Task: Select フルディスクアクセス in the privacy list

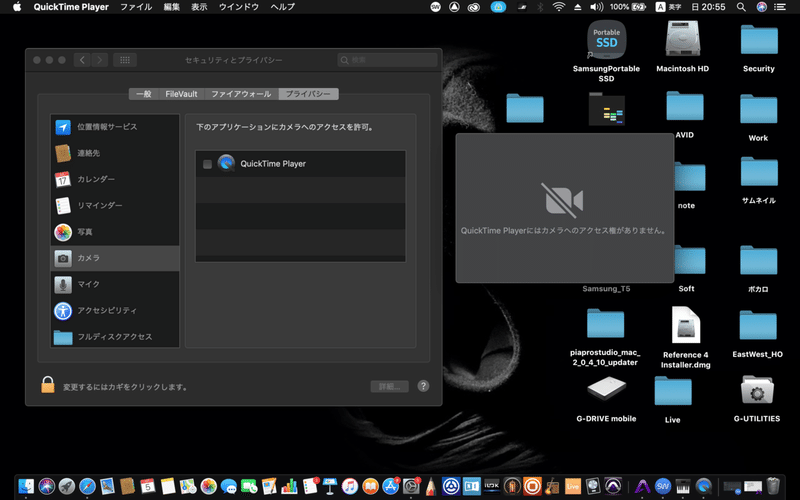Action: [115, 336]
